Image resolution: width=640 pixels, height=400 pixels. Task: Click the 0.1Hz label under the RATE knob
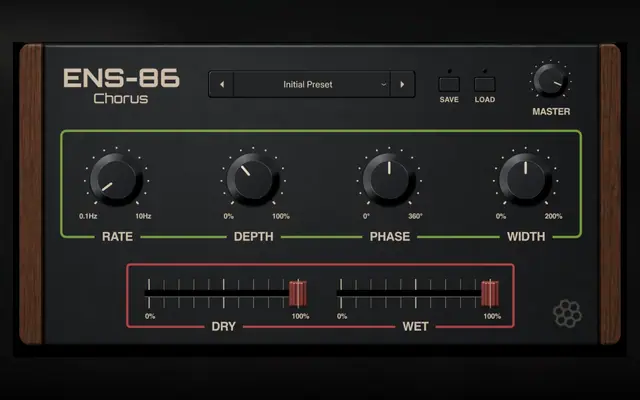tap(88, 216)
